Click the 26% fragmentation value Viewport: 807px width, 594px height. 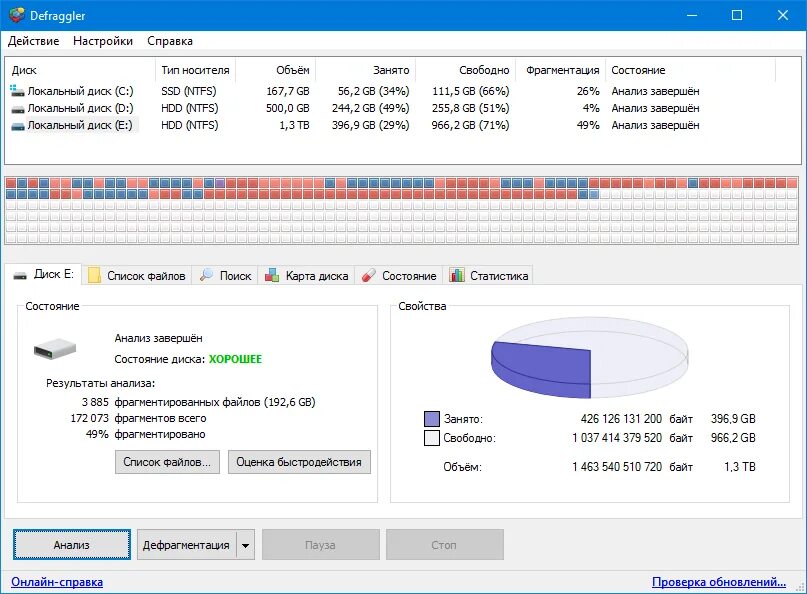pos(588,91)
